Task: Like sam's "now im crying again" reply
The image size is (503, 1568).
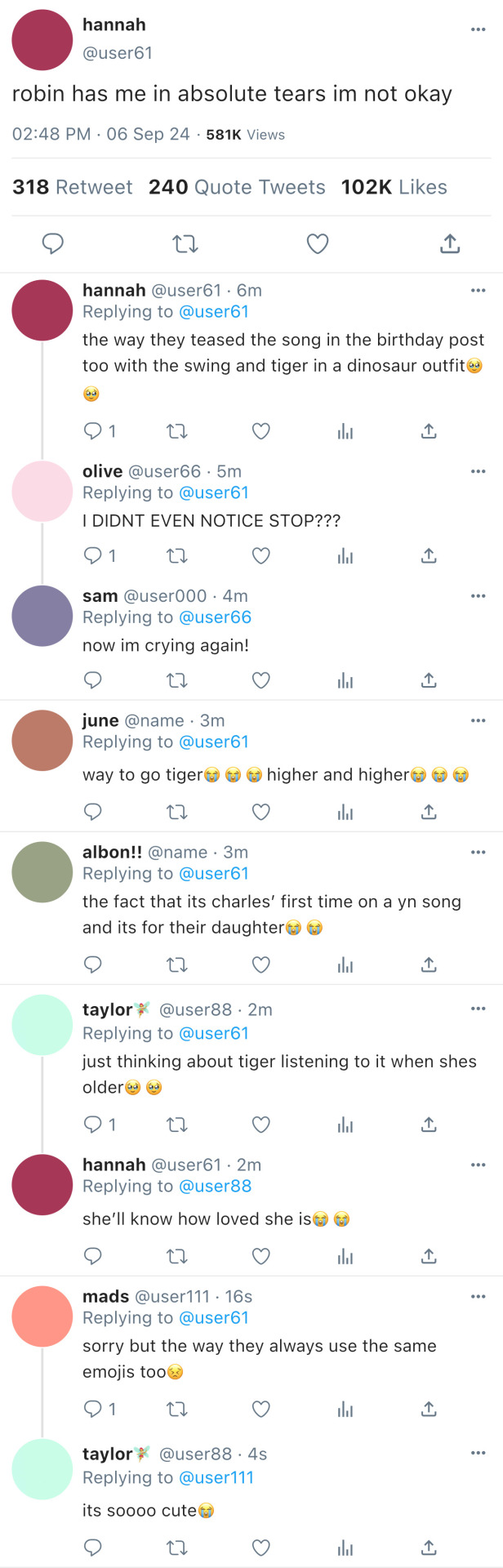Action: (260, 680)
